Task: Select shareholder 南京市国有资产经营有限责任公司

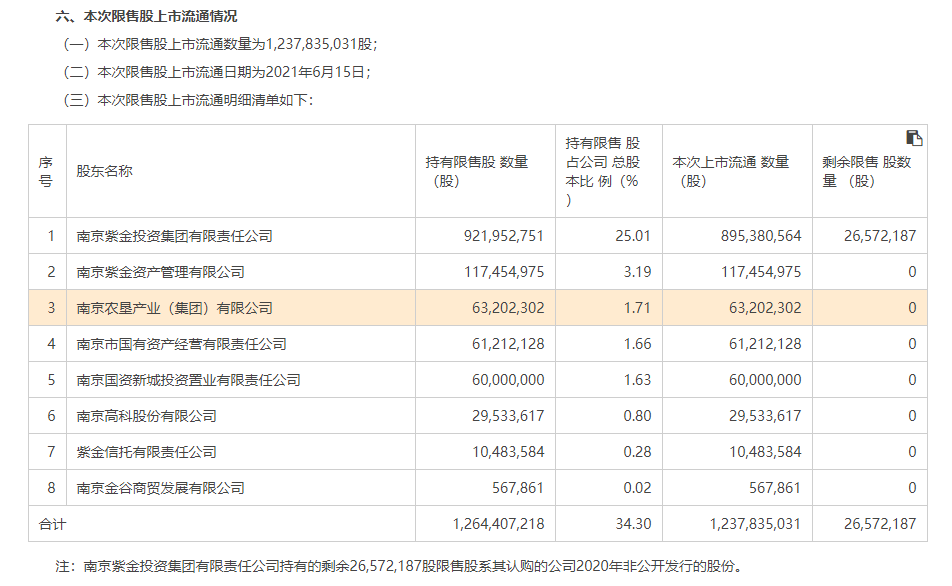Action: point(181,344)
